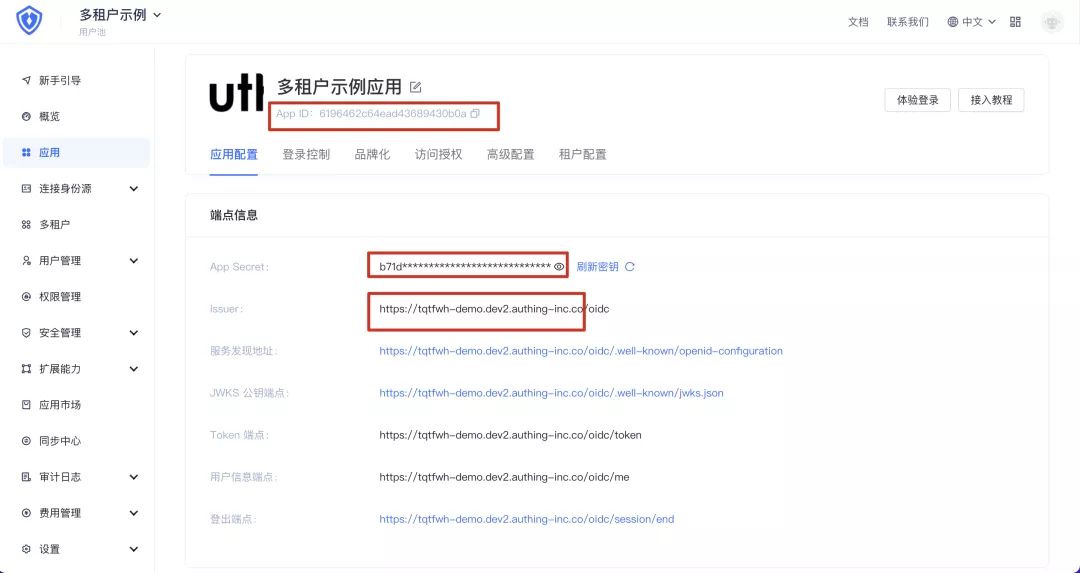This screenshot has width=1080, height=573.
Task: Click the 应用市场 store icon
Action: point(26,405)
